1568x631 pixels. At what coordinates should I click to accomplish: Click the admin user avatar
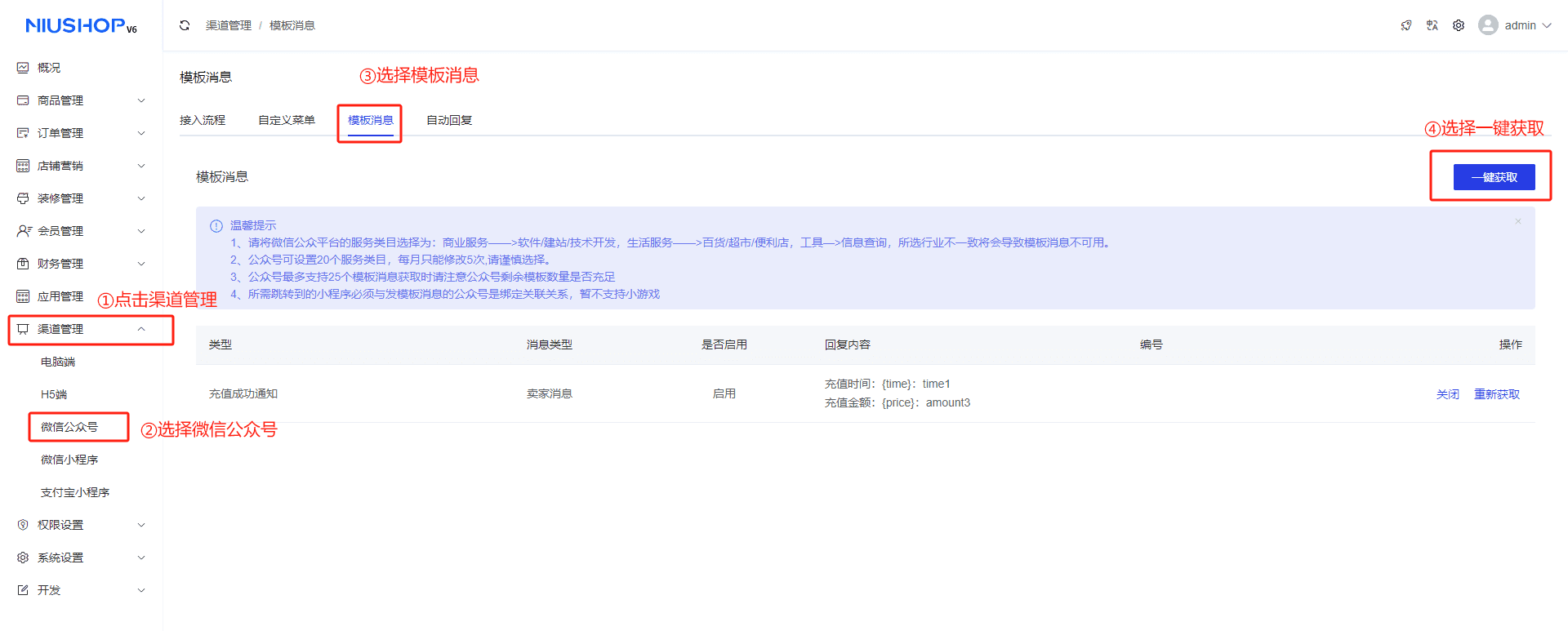[1488, 25]
